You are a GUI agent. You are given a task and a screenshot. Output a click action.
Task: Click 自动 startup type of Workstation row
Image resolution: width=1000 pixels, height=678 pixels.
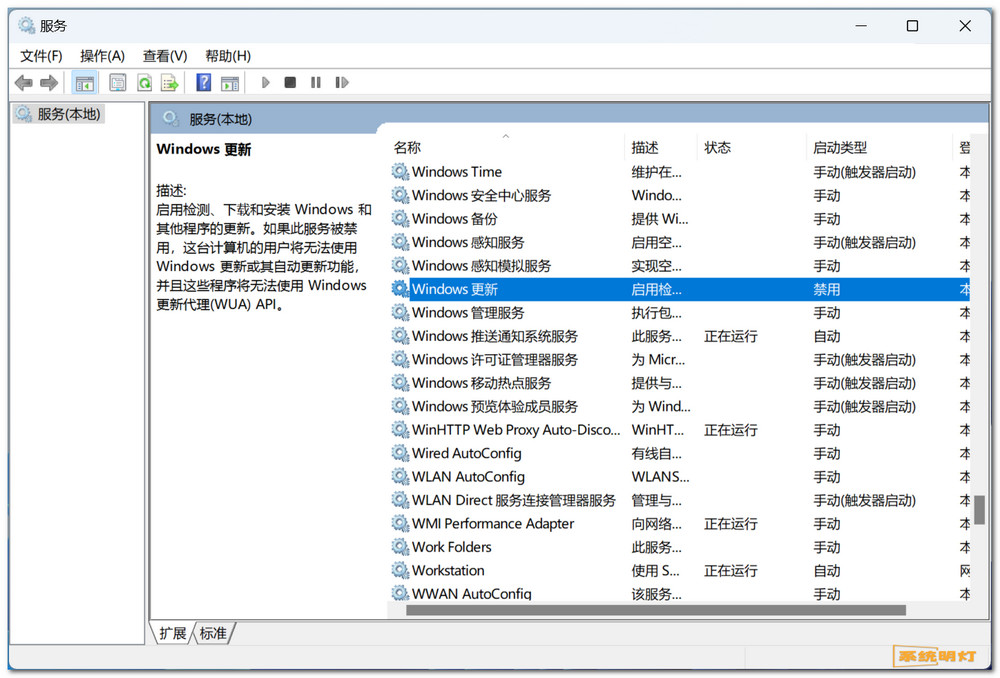(827, 571)
